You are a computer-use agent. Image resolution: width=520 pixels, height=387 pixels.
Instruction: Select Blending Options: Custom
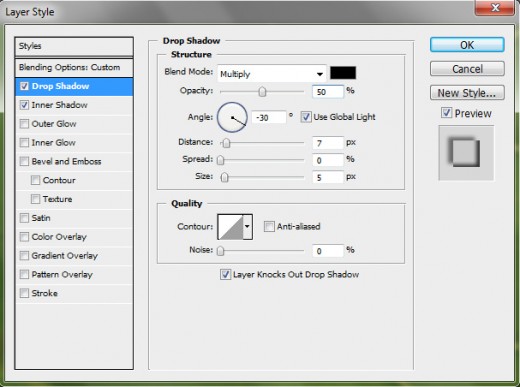[x=74, y=68]
